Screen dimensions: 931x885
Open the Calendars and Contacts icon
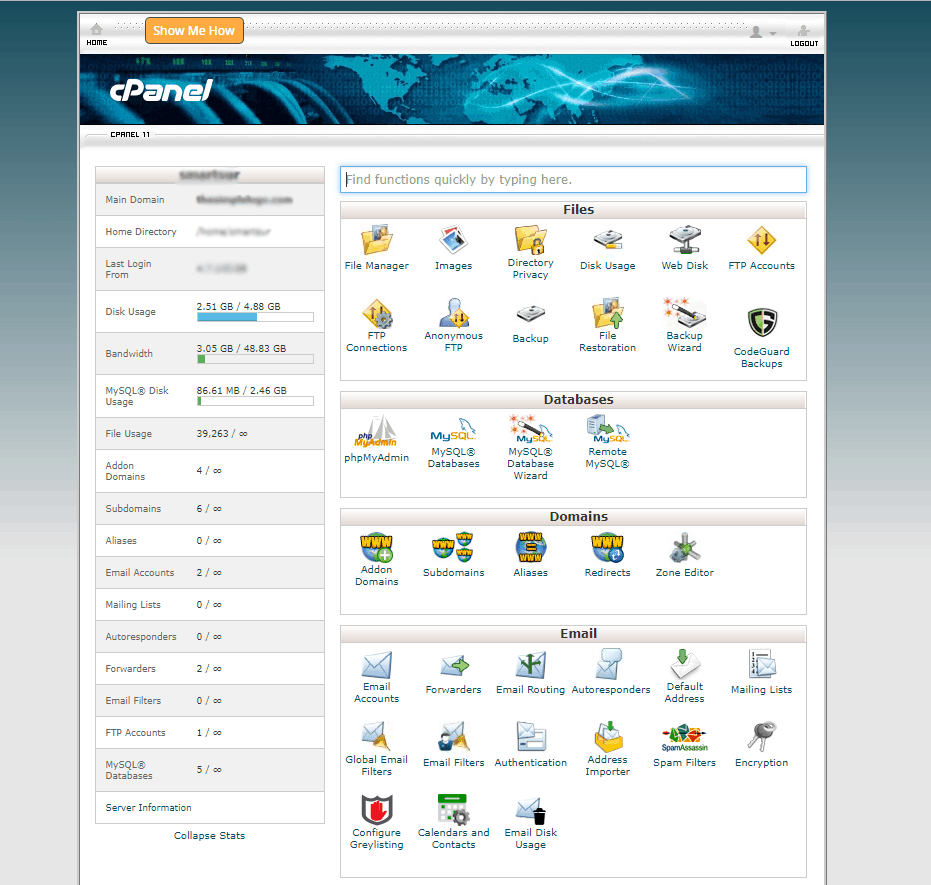(x=454, y=809)
